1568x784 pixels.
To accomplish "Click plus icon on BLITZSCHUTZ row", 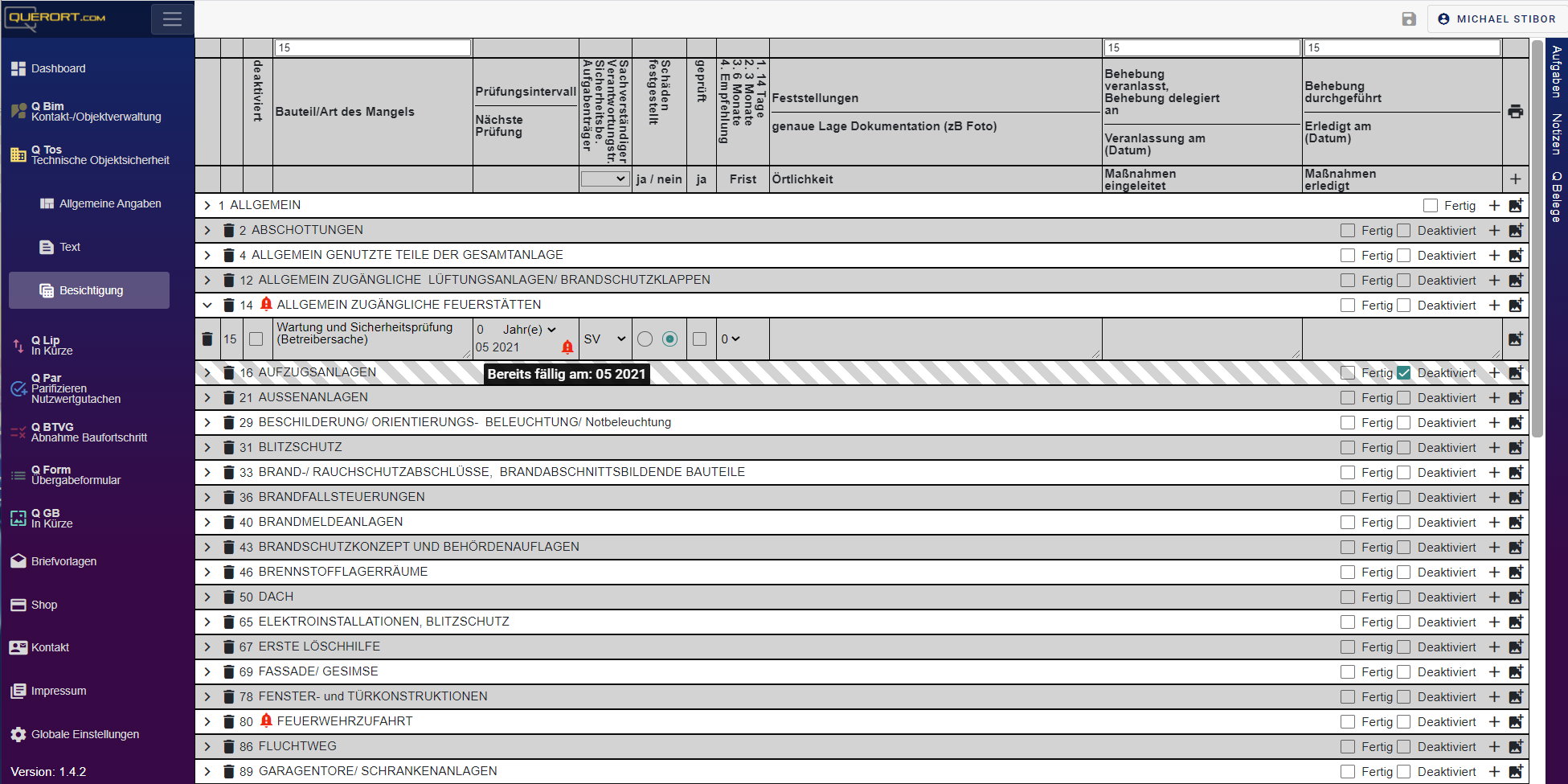I will 1494,448.
